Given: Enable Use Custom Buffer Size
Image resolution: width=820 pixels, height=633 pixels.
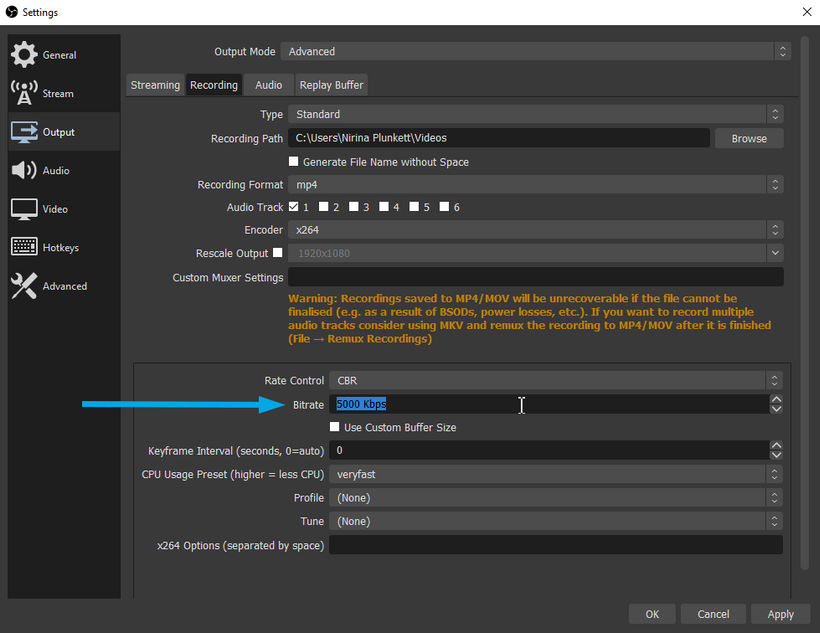Looking at the screenshot, I should click(335, 427).
